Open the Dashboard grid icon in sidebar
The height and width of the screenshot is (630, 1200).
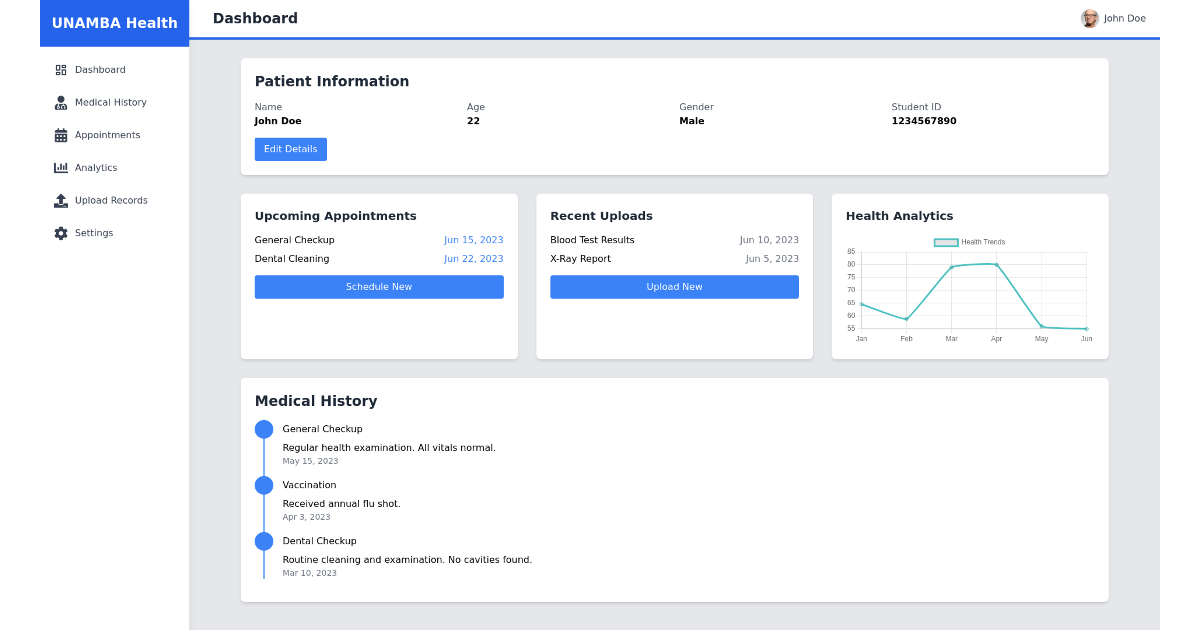[x=60, y=69]
